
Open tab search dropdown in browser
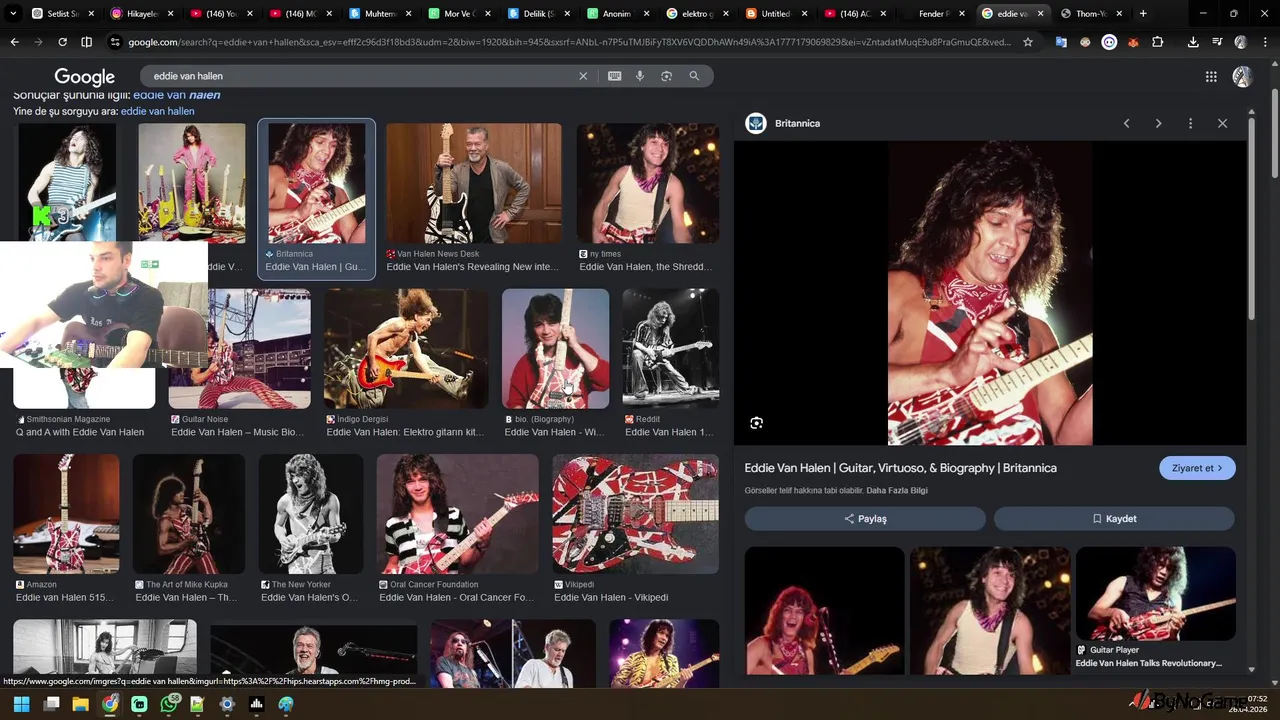point(13,14)
